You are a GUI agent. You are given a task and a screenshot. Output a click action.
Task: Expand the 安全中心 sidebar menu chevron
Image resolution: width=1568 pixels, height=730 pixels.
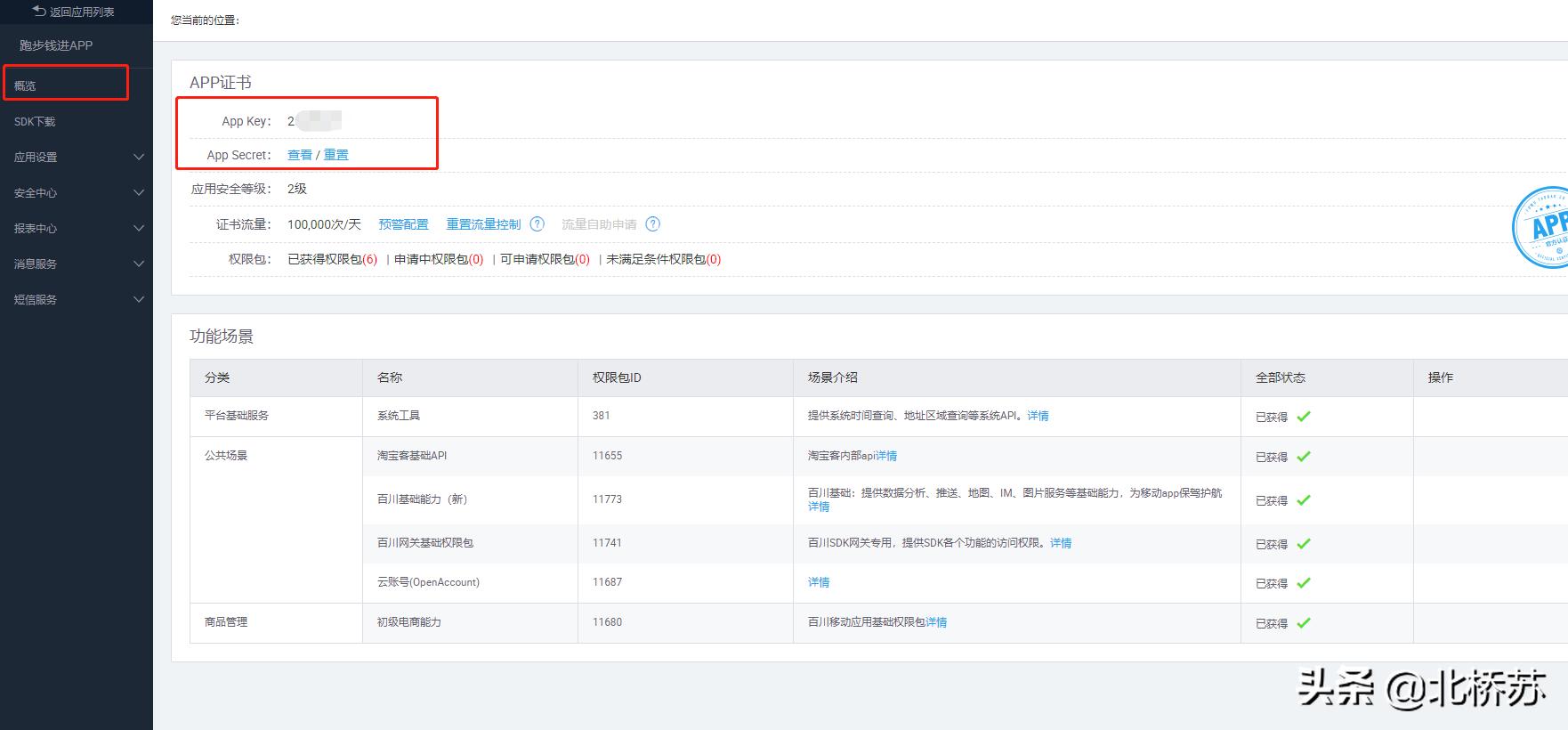(139, 192)
